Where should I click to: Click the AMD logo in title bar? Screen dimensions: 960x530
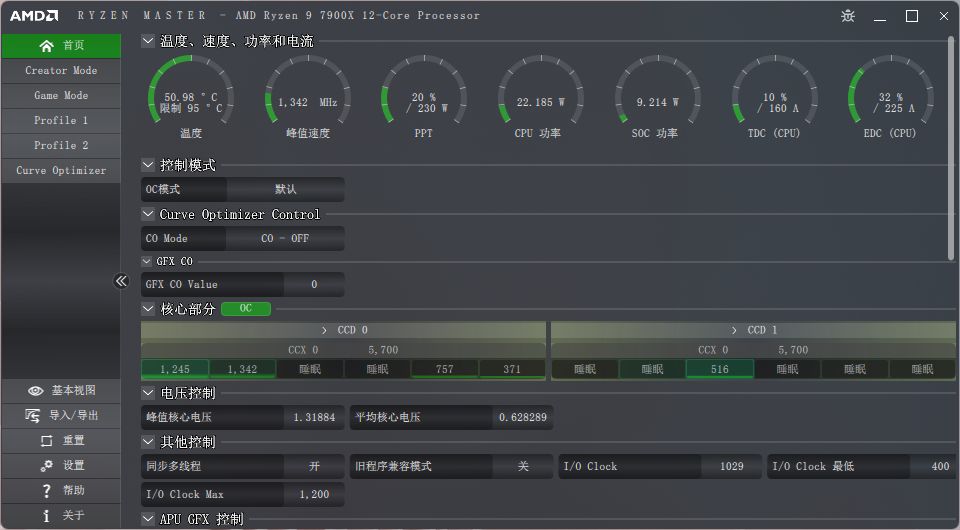[x=34, y=16]
